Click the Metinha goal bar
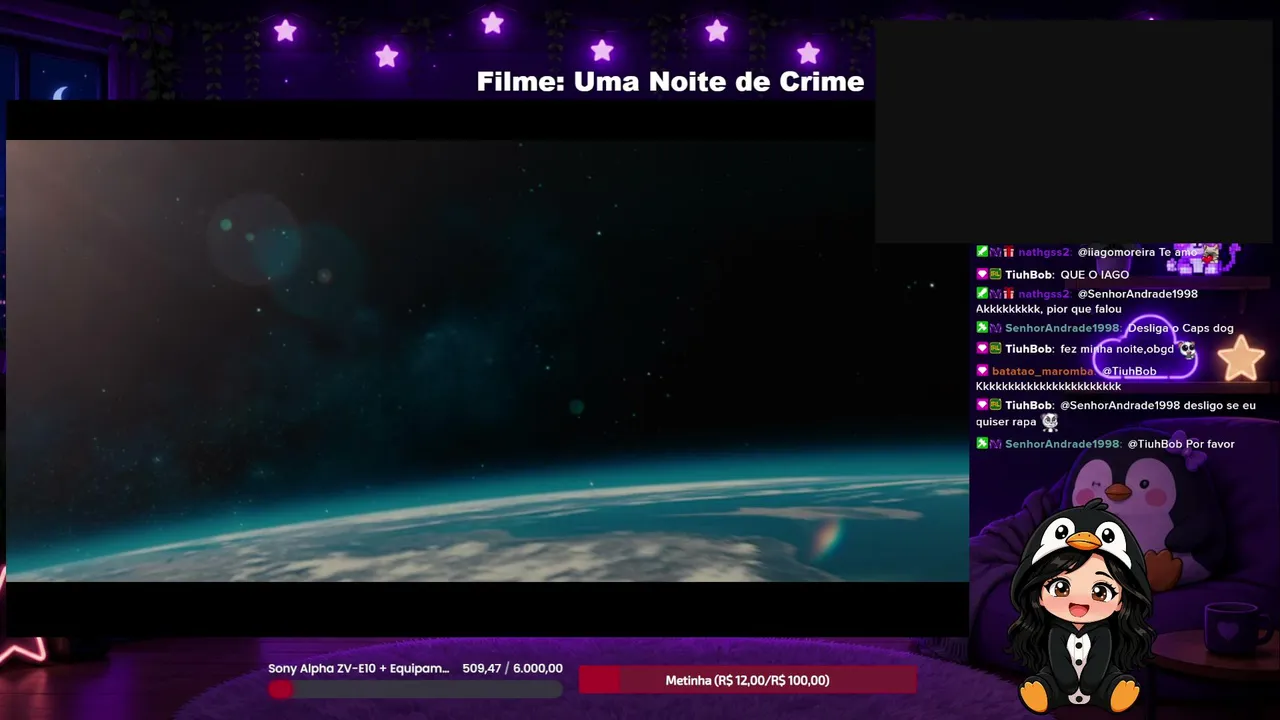The image size is (1280, 720). pyautogui.click(x=748, y=680)
